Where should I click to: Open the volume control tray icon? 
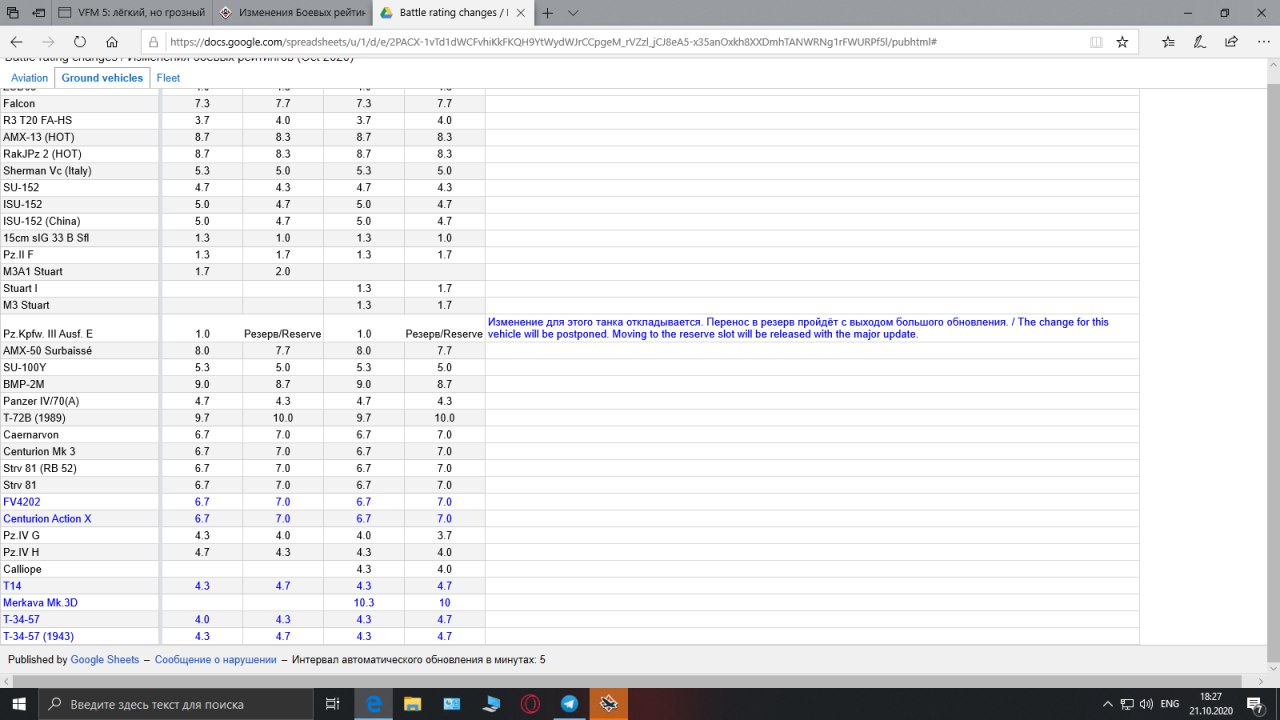point(1146,704)
